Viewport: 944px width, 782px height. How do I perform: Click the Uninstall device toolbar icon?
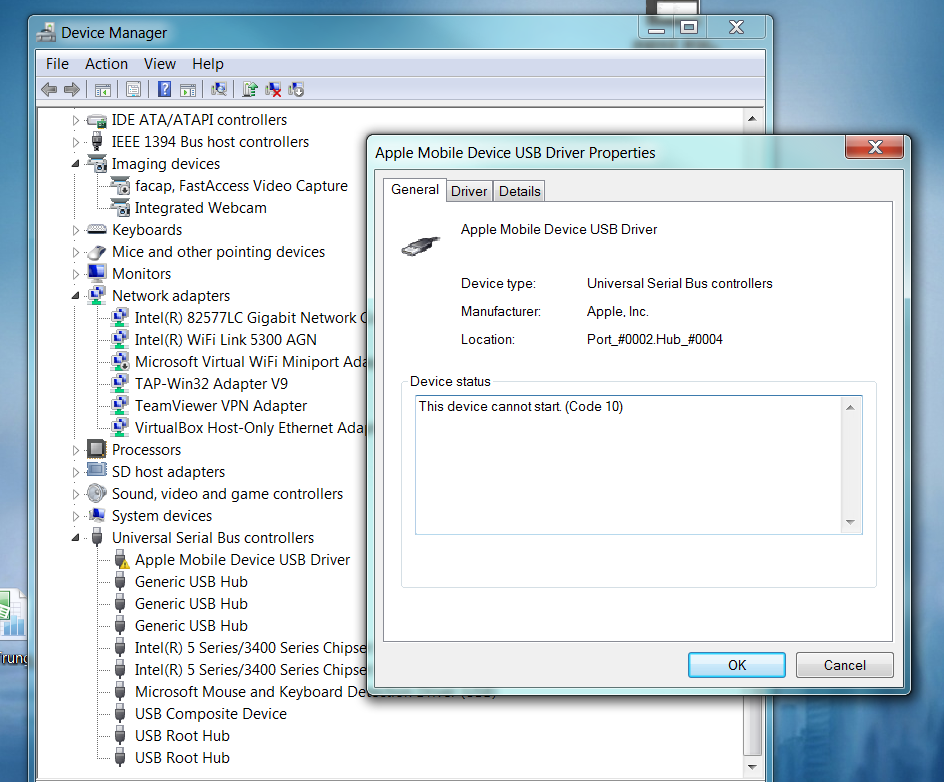click(273, 89)
